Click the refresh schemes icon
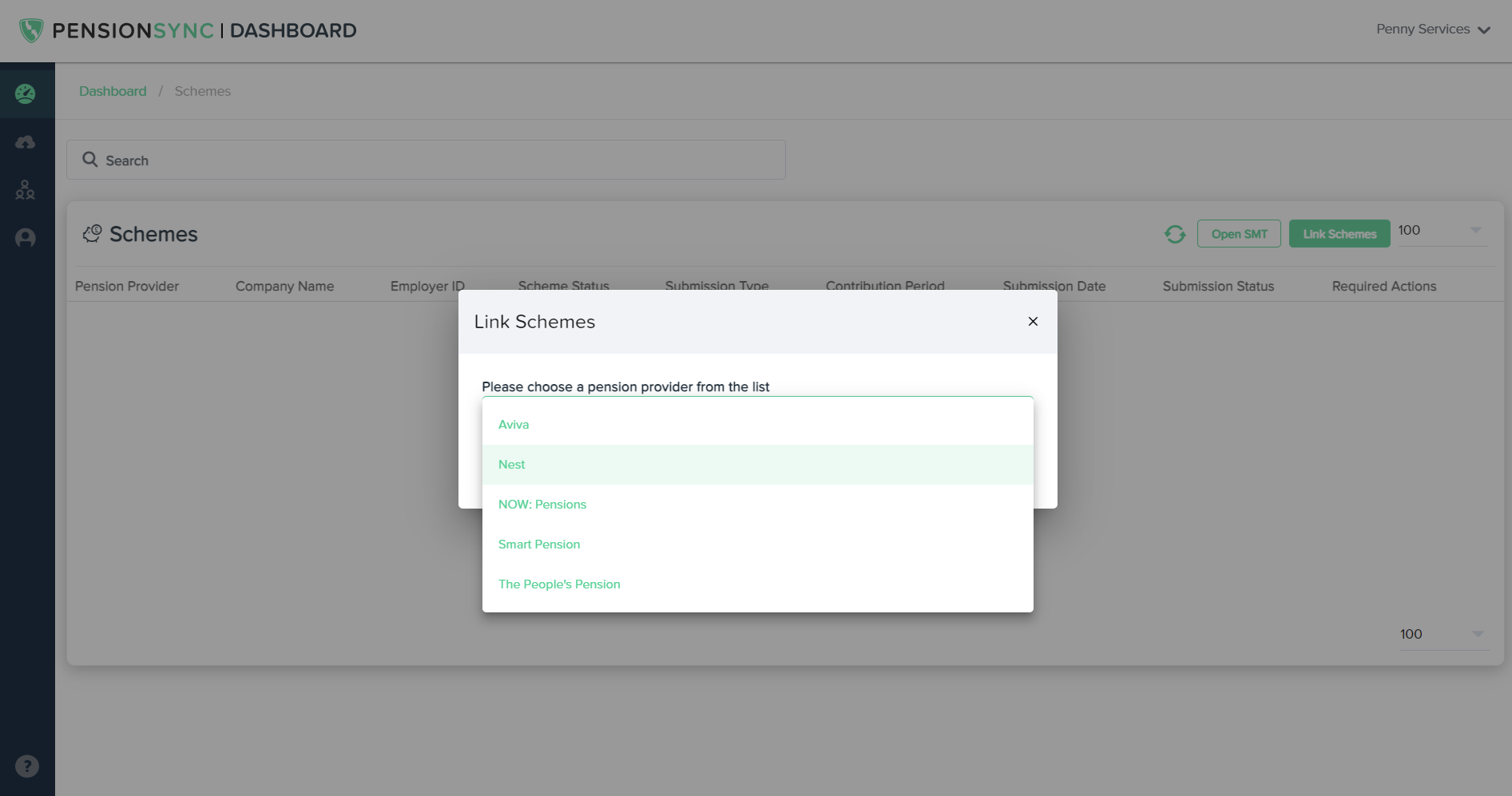This screenshot has height=796, width=1512. tap(1174, 234)
